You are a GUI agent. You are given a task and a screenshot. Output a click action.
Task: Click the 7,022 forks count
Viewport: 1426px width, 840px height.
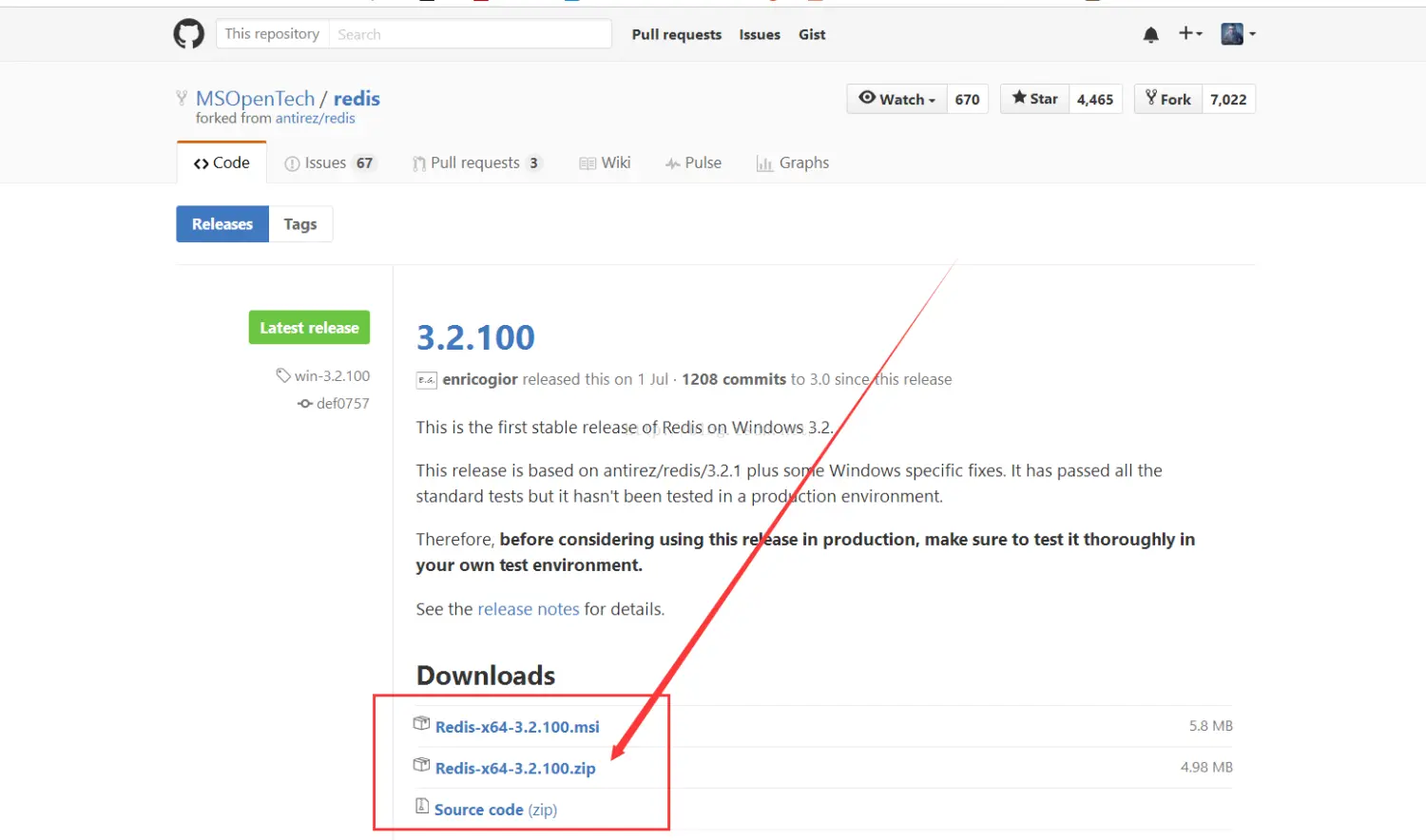(x=1228, y=99)
